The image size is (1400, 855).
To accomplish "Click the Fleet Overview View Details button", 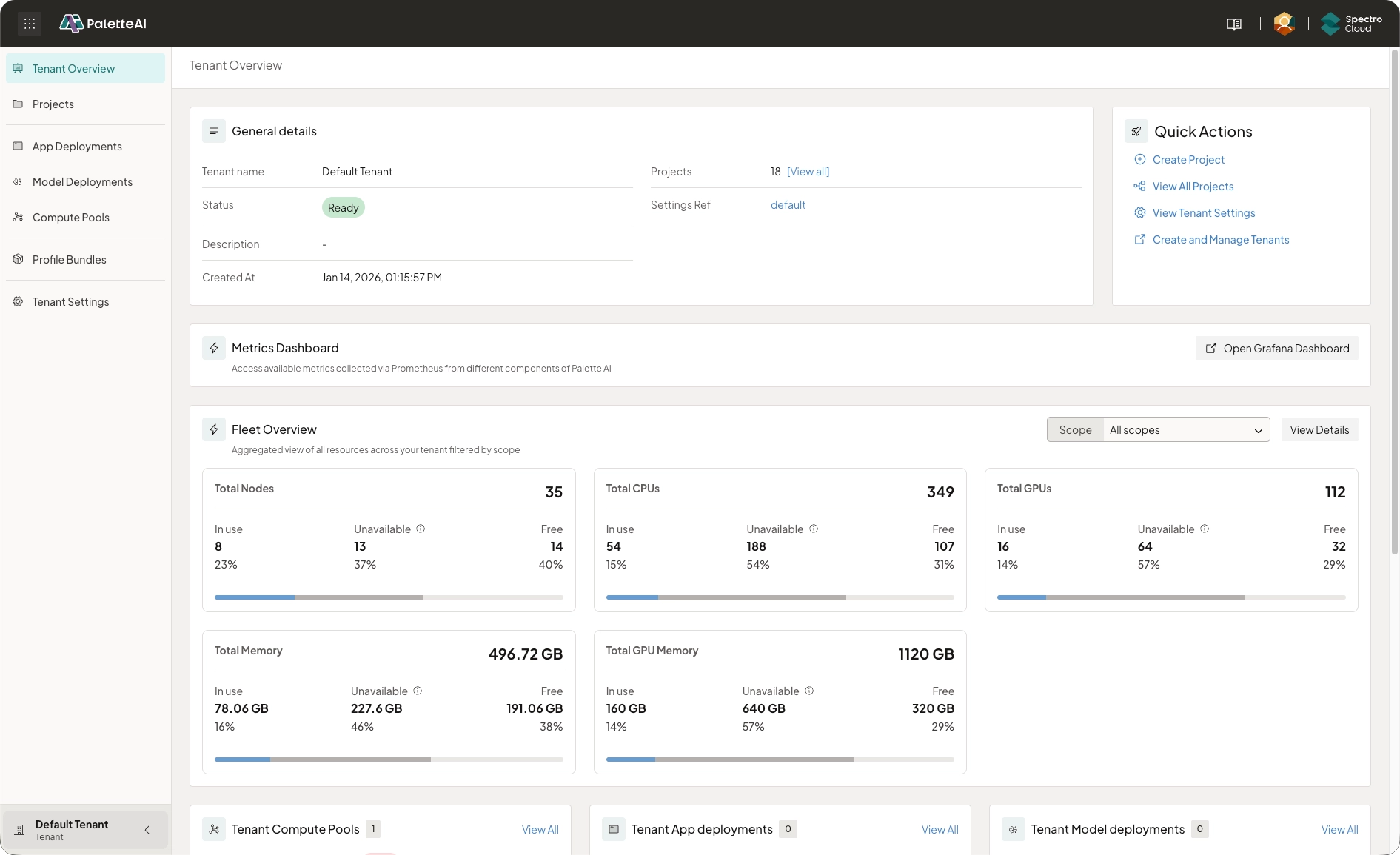I will (1319, 429).
